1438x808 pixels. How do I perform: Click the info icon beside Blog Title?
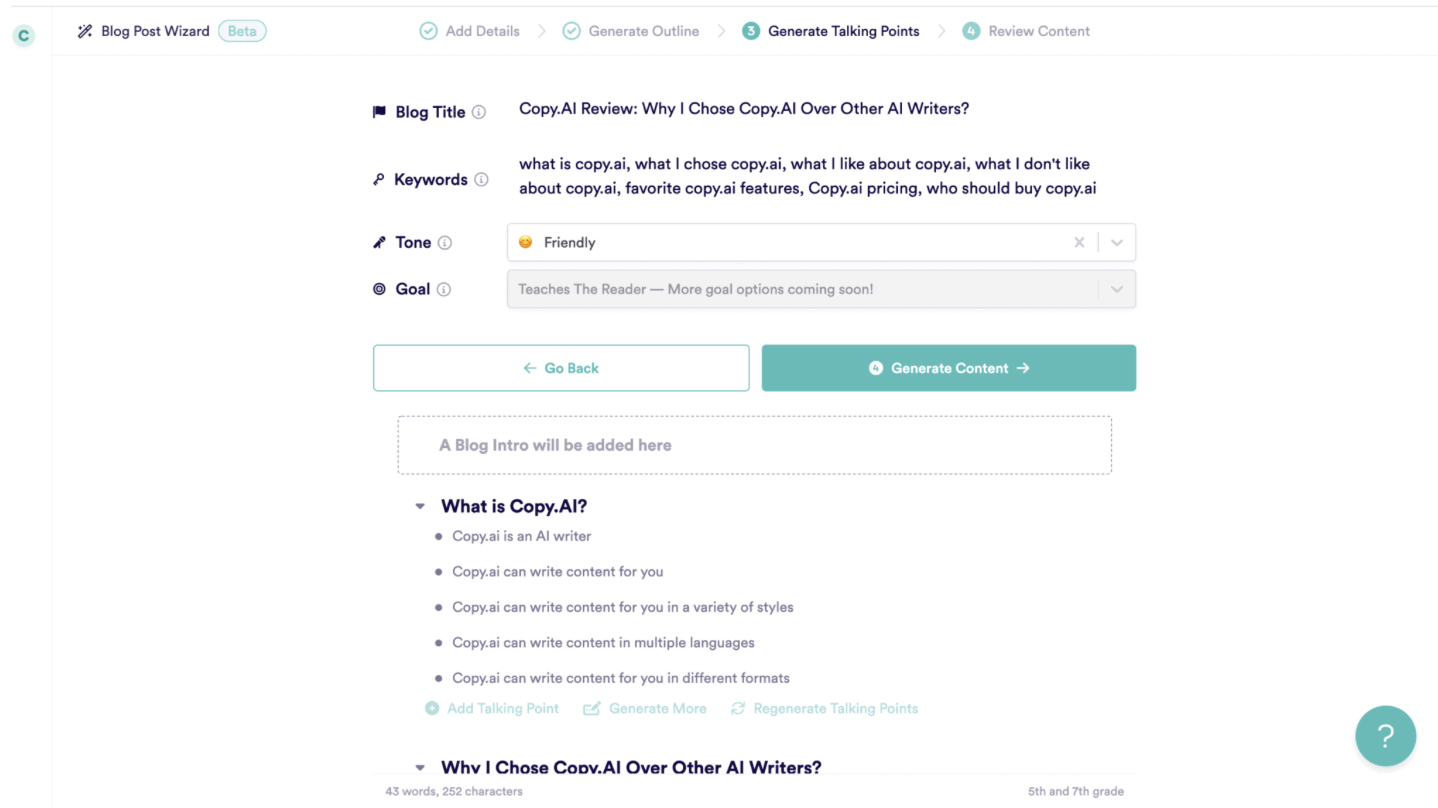click(479, 112)
